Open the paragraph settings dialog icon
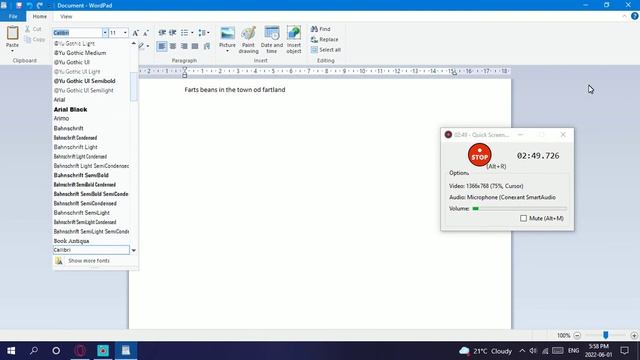 pyautogui.click(x=207, y=46)
